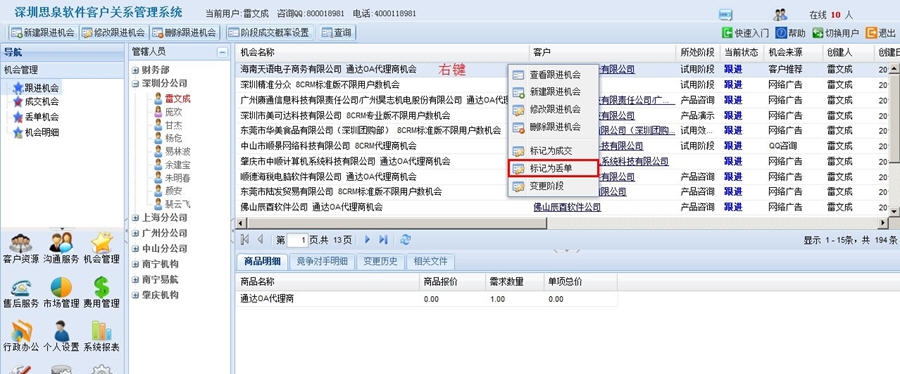Click 修改跟进机会 toolbar button
Image resolution: width=900 pixels, height=374 pixels.
113,33
